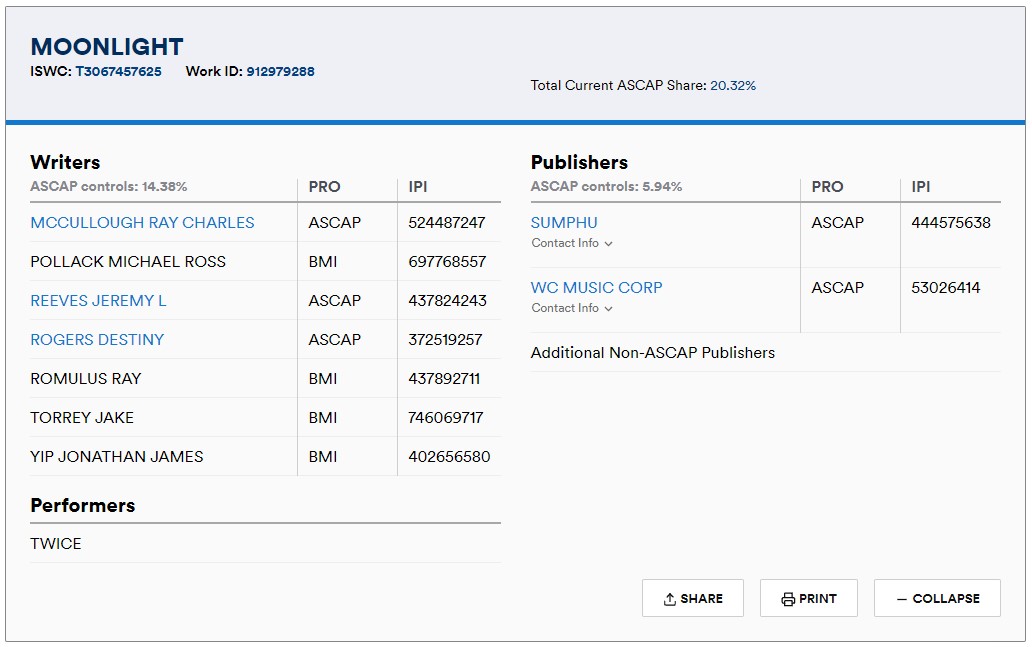Open publisher WC MUSIC CORP link
The width and height of the screenshot is (1032, 647).
[x=596, y=288]
